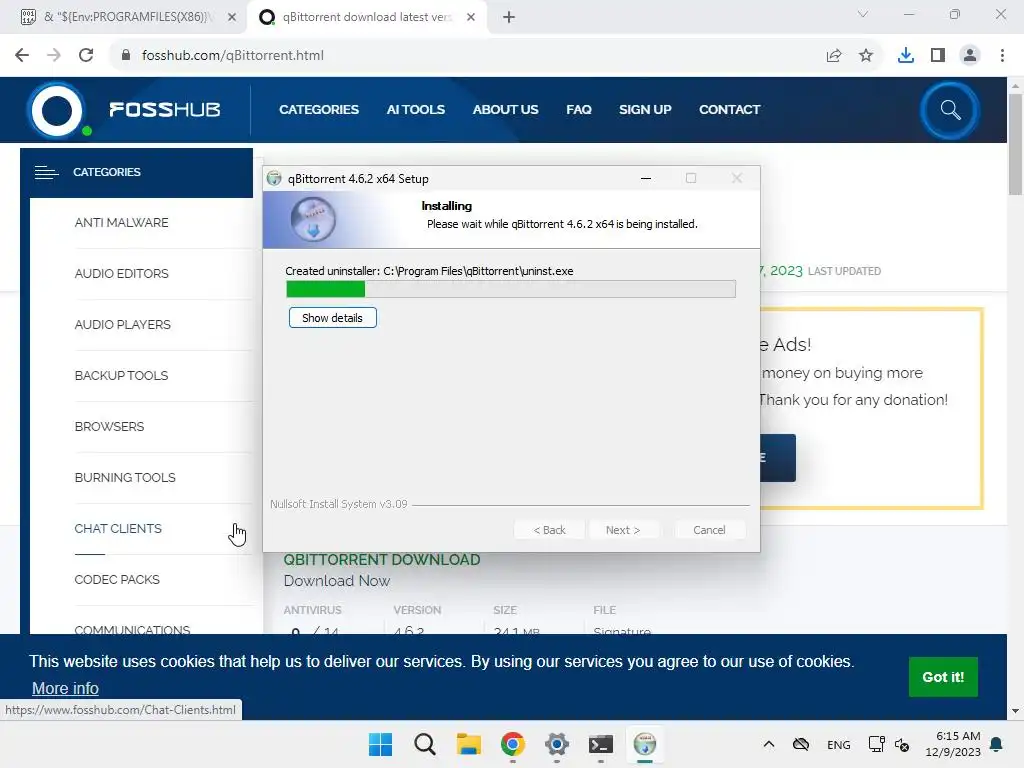Show hidden tray icons chevron
The height and width of the screenshot is (768, 1024).
pyautogui.click(x=769, y=744)
